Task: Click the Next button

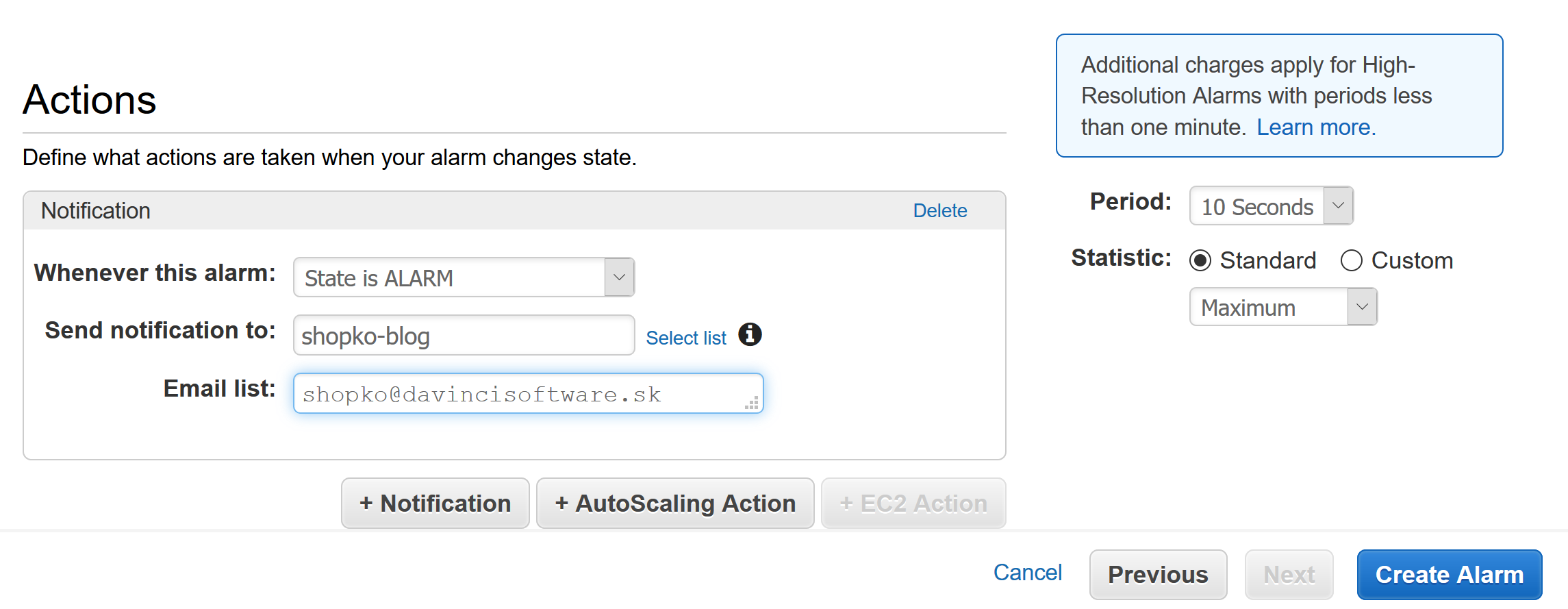Action: point(1289,575)
